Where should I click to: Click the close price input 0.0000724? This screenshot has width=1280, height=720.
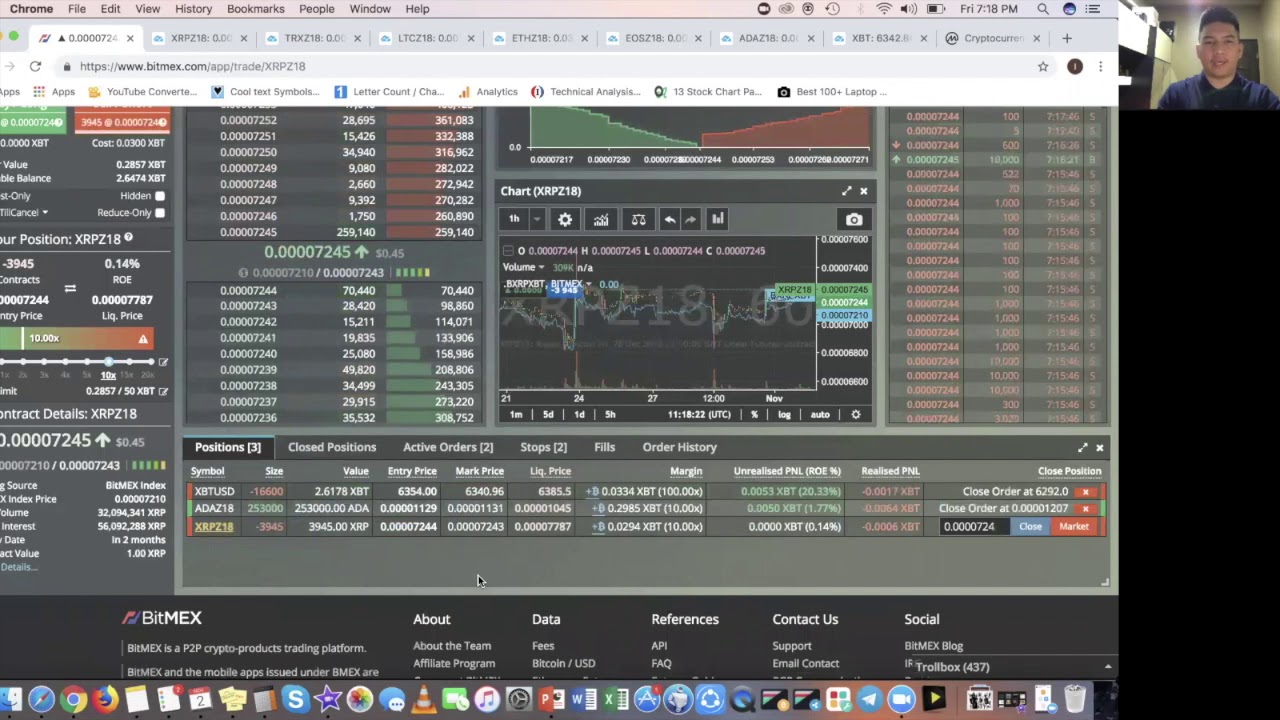(974, 527)
